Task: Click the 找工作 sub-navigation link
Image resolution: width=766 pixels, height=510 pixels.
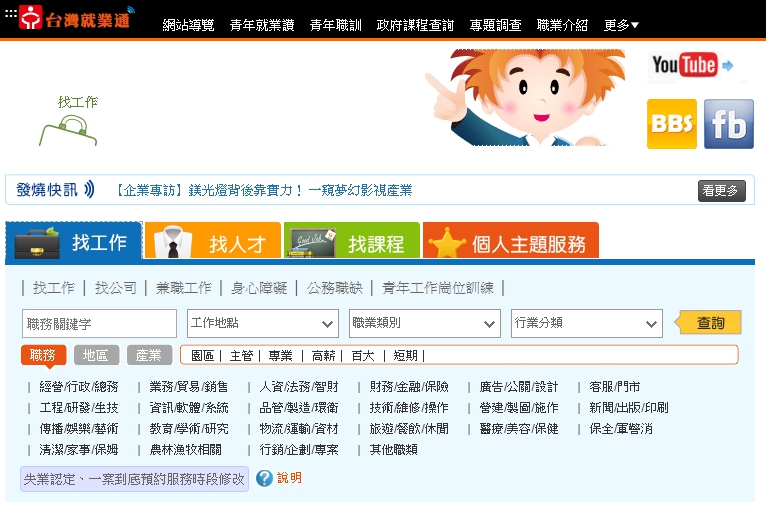Action: point(54,288)
